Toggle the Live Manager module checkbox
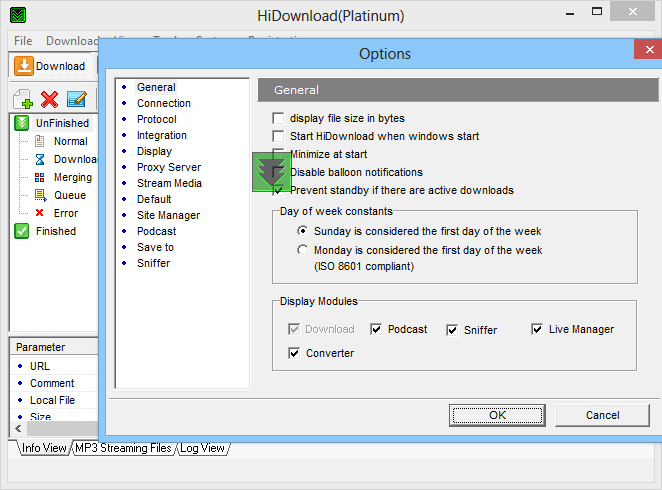This screenshot has height=490, width=662. click(x=537, y=329)
